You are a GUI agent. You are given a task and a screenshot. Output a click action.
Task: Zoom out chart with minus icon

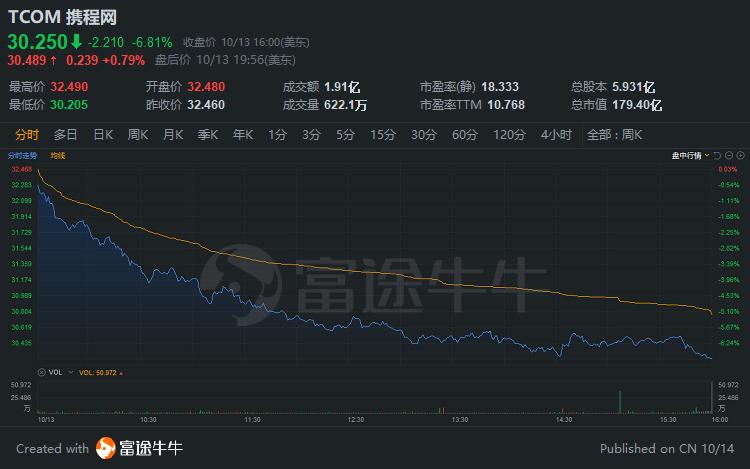point(729,155)
